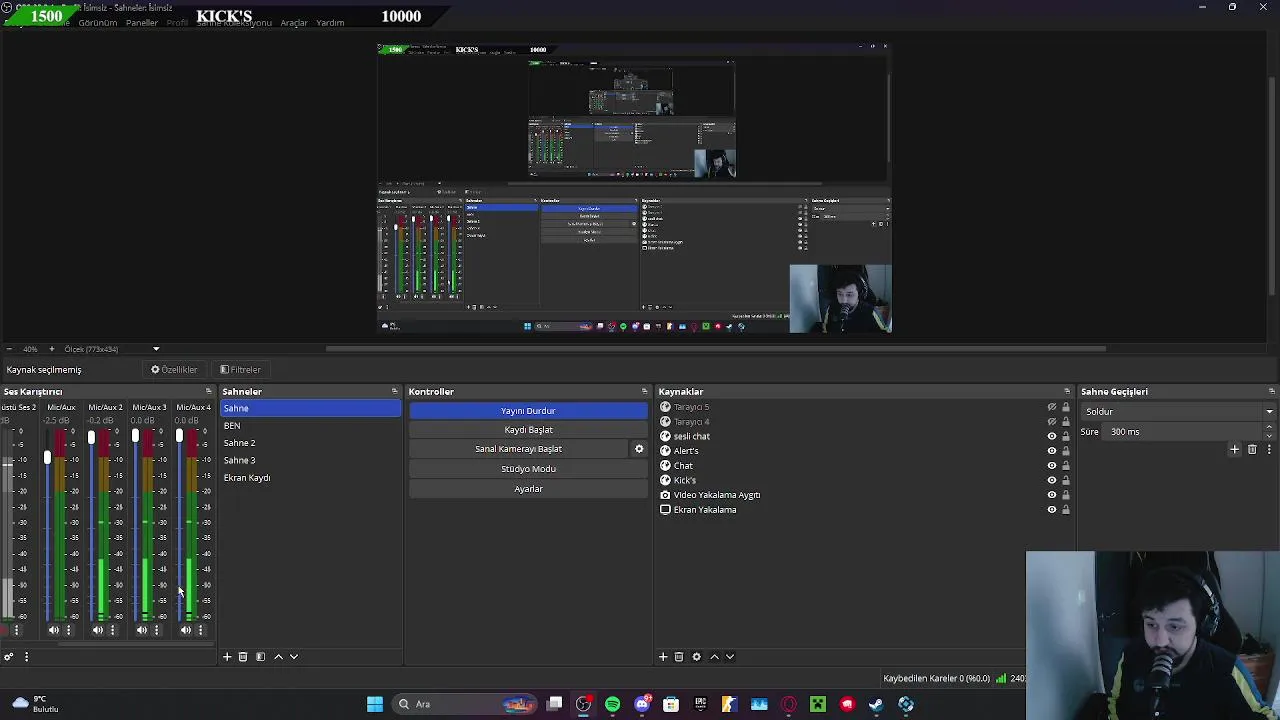The width and height of the screenshot is (1280, 720).
Task: Open the Yardım menu
Action: 330,23
